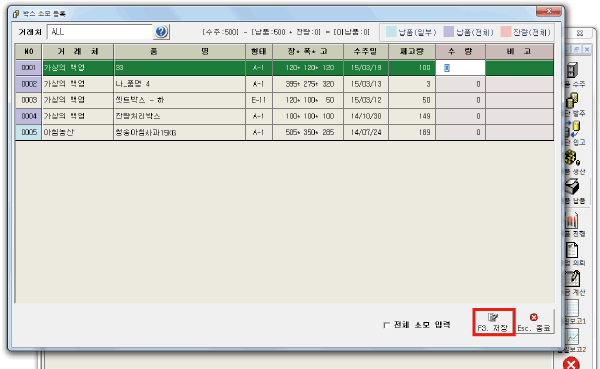The image size is (600, 369).
Task: Toggle the 전체 소모 입력 checkbox
Action: (x=386, y=325)
